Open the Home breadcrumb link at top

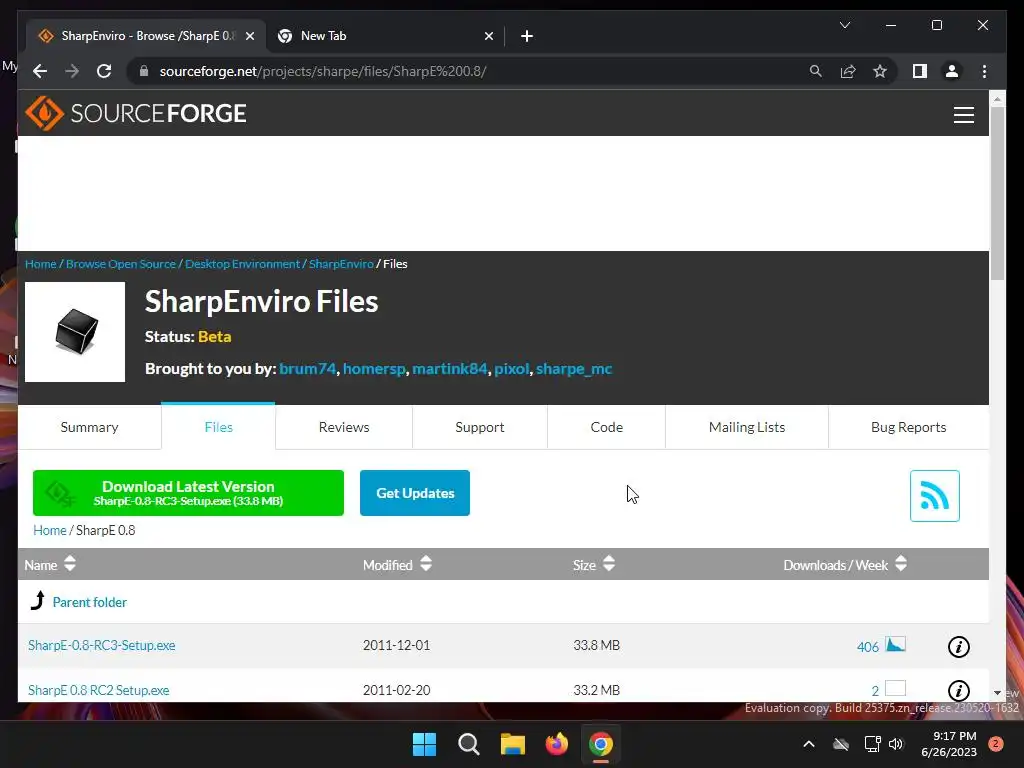coord(40,264)
